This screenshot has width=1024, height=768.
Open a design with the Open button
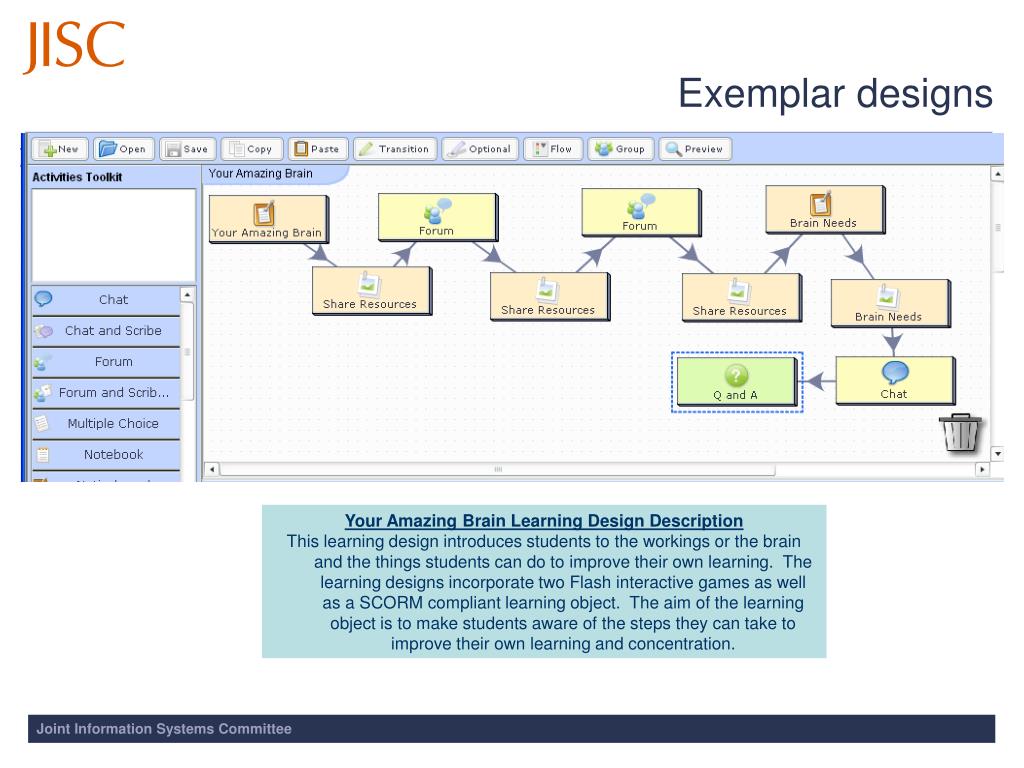124,149
